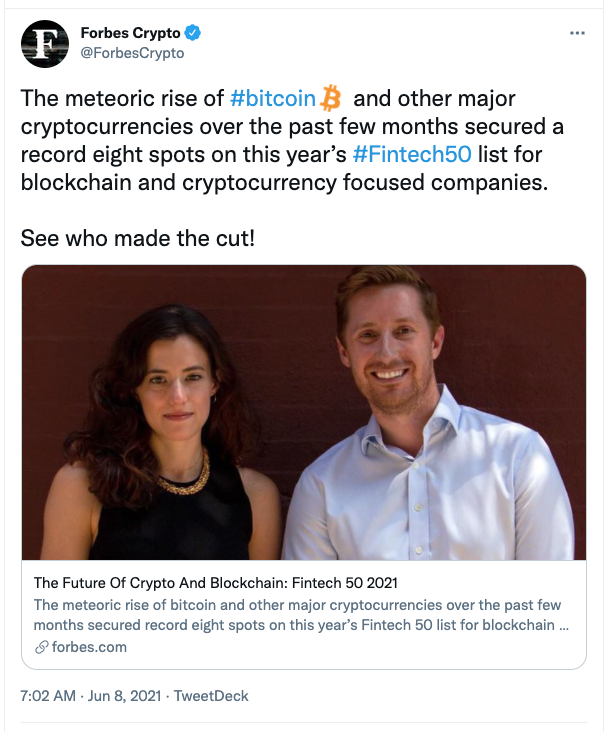608x732 pixels.
Task: Click the blue verified badge
Action: point(192,34)
